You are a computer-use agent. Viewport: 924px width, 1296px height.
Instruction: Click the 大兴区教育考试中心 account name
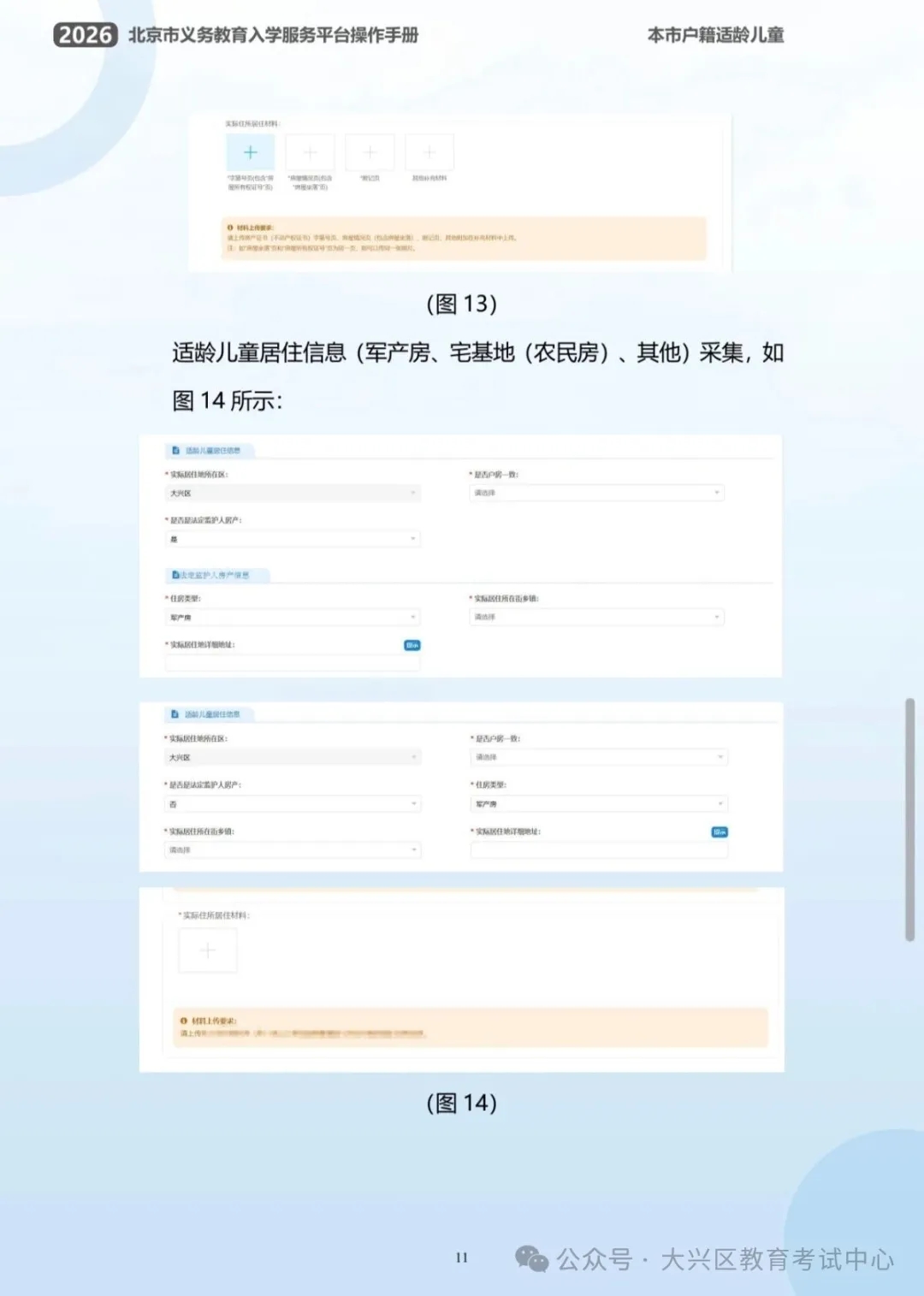click(777, 1259)
